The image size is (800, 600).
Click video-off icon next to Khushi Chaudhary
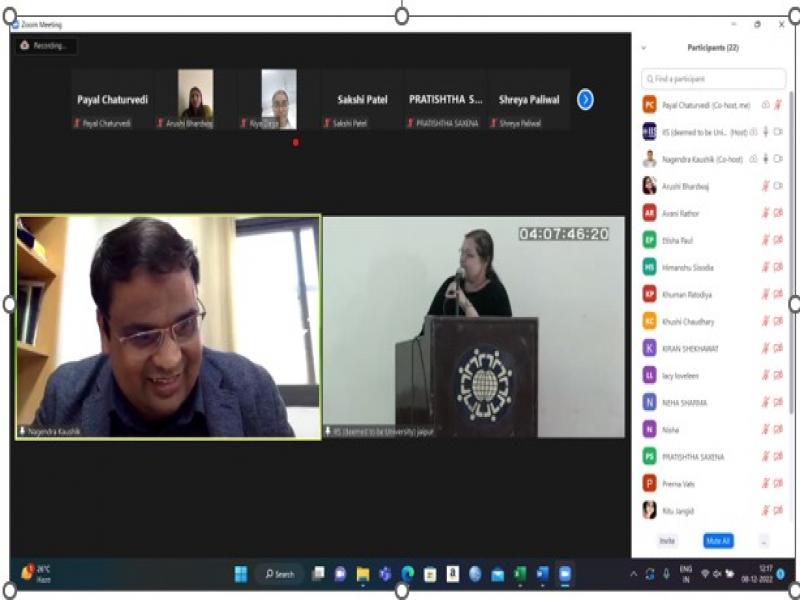click(778, 321)
